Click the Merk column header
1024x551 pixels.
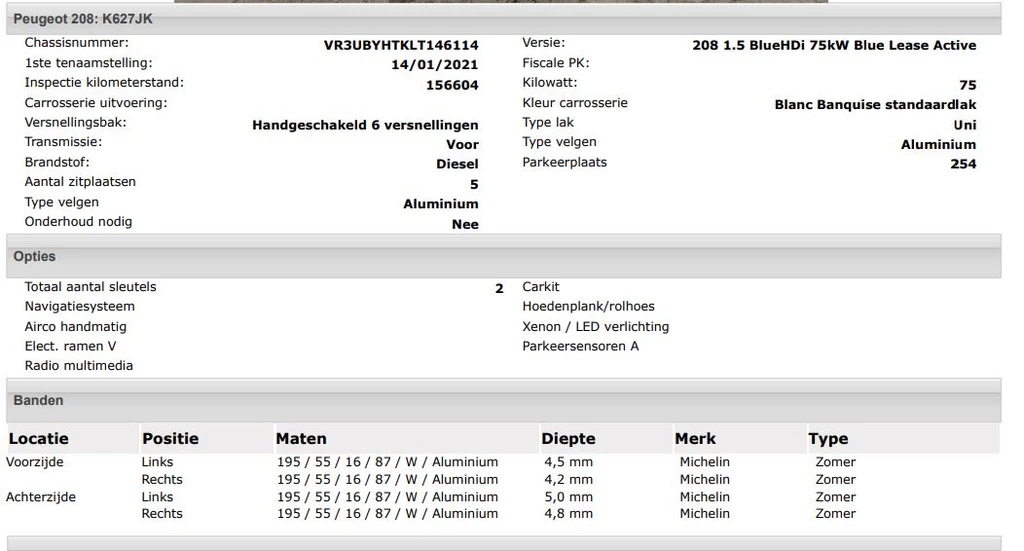click(695, 438)
